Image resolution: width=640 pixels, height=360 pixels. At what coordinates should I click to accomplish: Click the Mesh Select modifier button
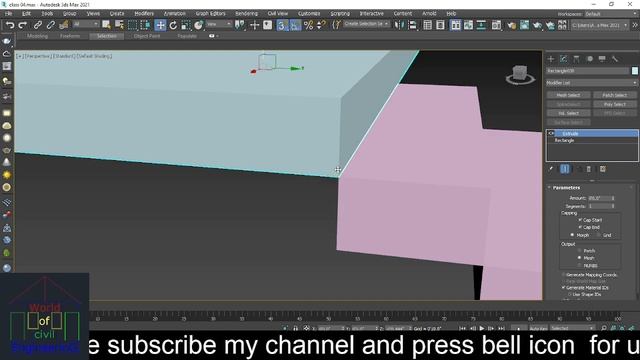(569, 95)
